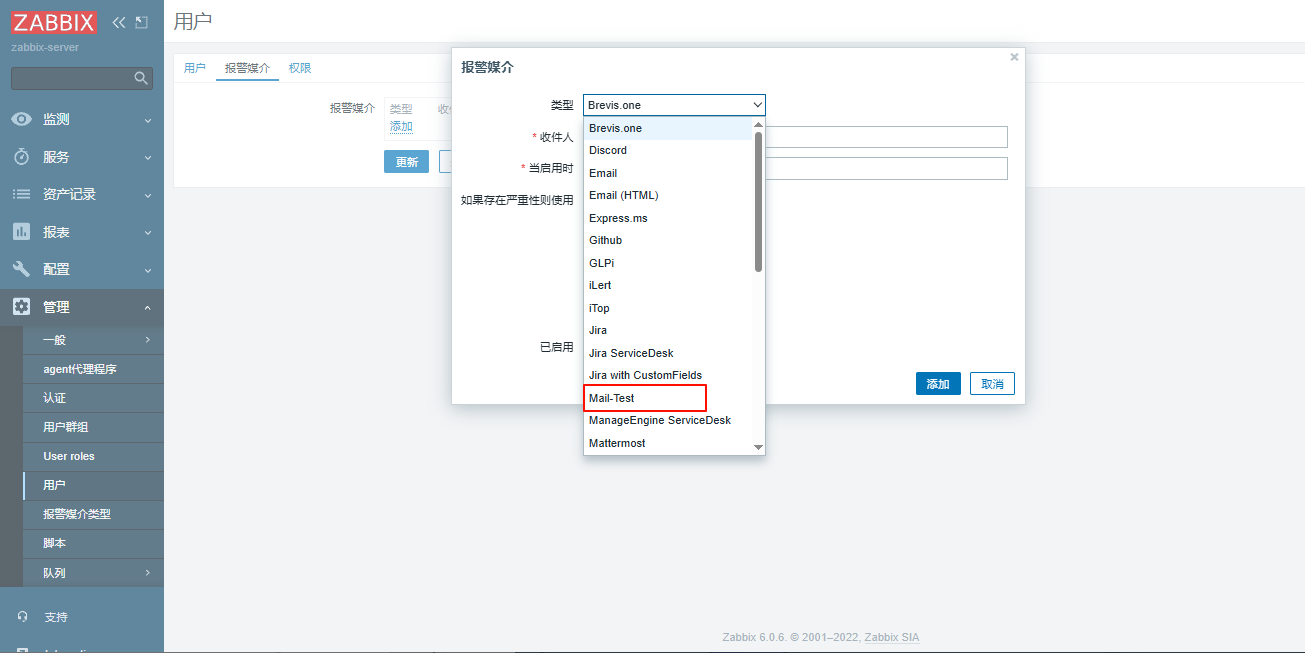The image size is (1305, 653).
Task: Select Email option in dropdown list
Action: coord(667,173)
